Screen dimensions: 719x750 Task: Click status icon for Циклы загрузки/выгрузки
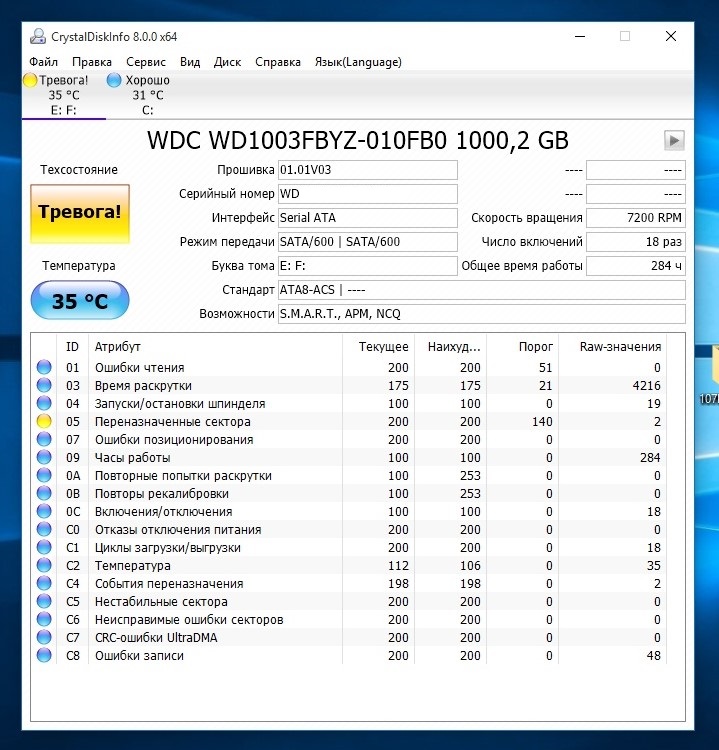click(x=44, y=547)
